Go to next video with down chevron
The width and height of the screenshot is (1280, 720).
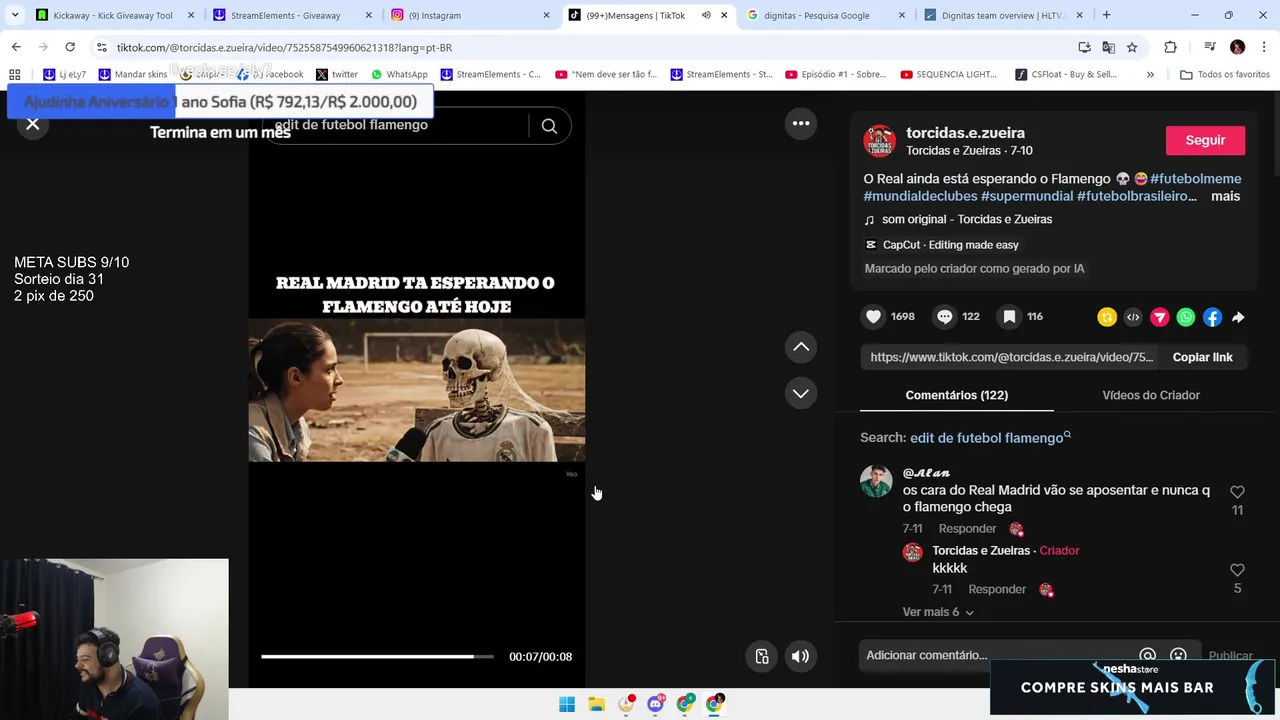[801, 393]
